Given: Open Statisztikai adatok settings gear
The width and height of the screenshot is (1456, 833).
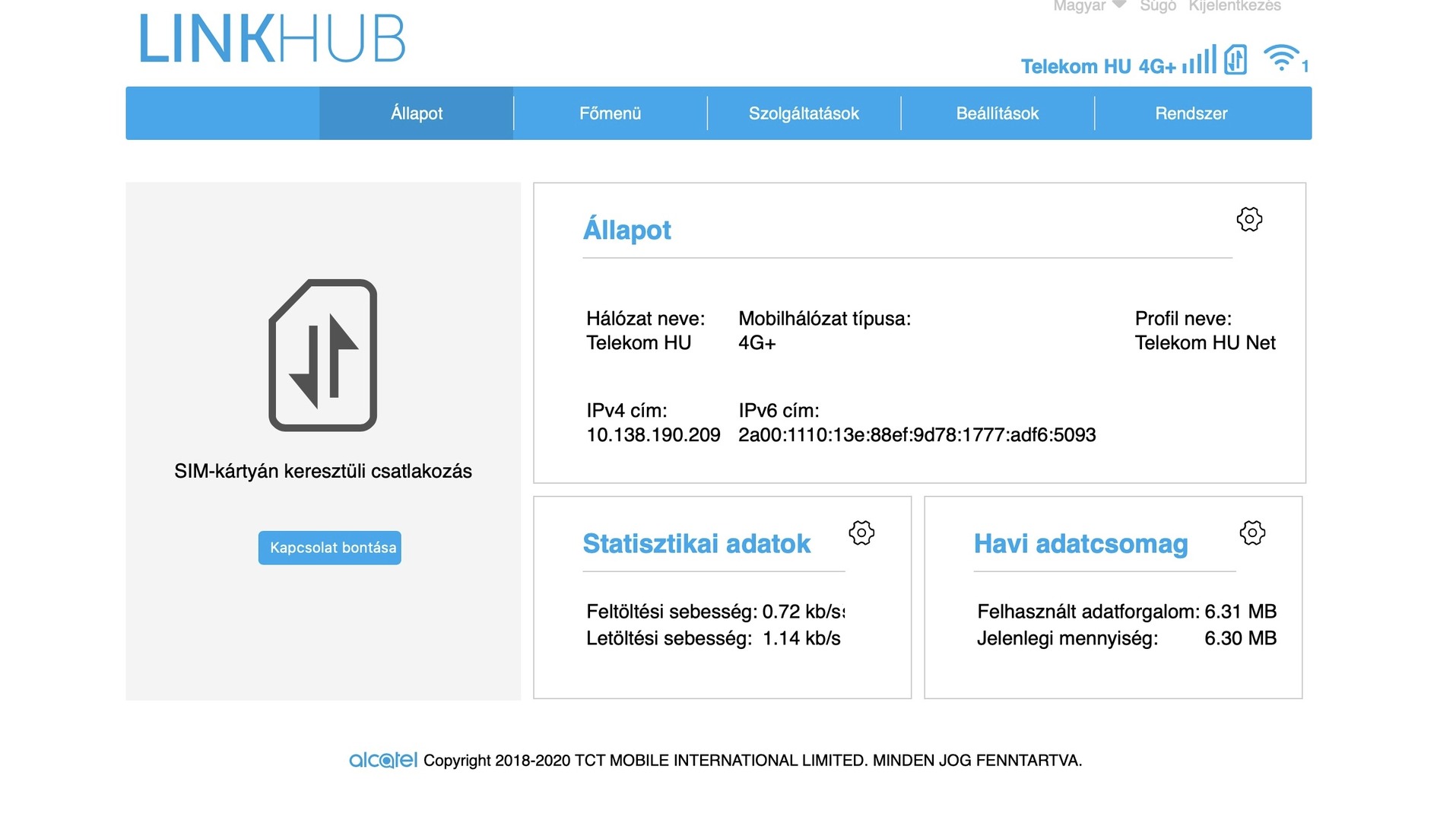Looking at the screenshot, I should 861,533.
